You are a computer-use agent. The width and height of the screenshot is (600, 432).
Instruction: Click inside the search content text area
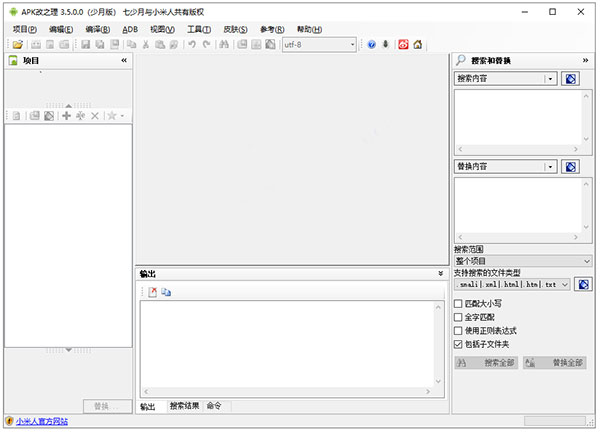(518, 117)
